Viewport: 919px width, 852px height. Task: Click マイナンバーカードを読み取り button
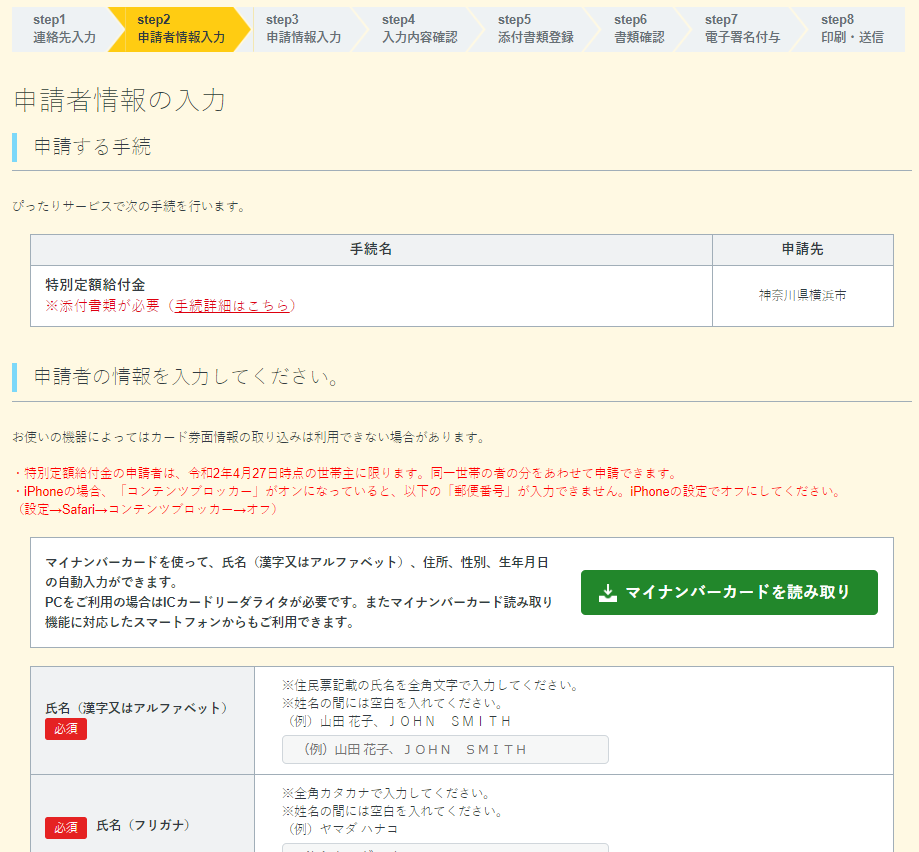pyautogui.click(x=729, y=592)
